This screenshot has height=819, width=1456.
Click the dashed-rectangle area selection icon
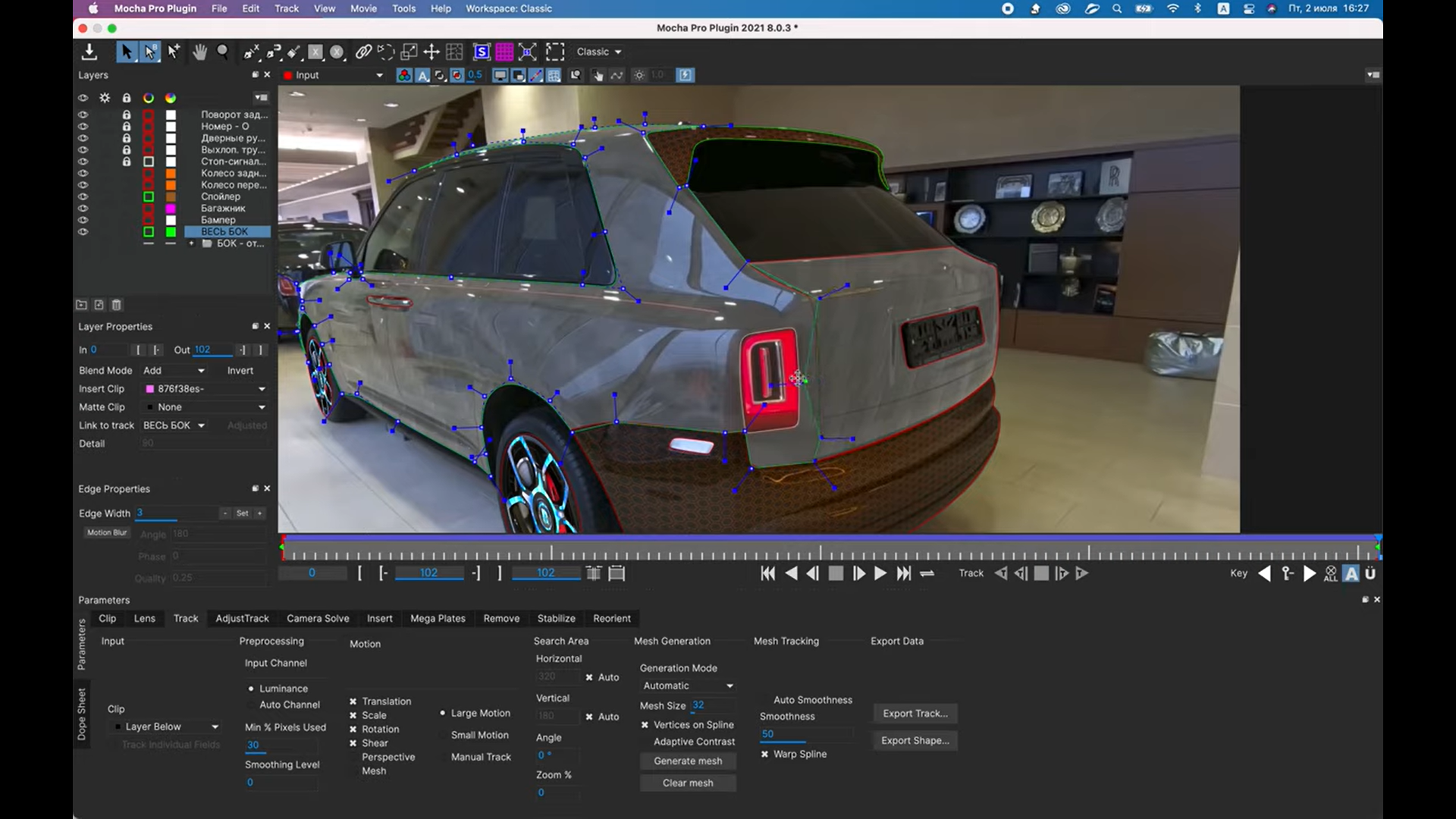pos(555,52)
